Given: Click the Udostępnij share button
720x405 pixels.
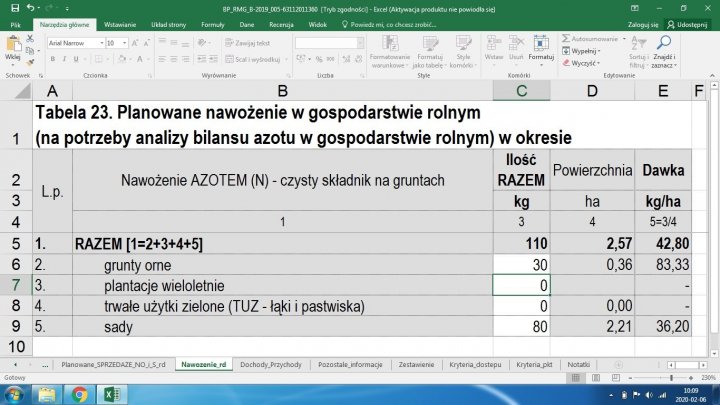Looking at the screenshot, I should coord(687,25).
